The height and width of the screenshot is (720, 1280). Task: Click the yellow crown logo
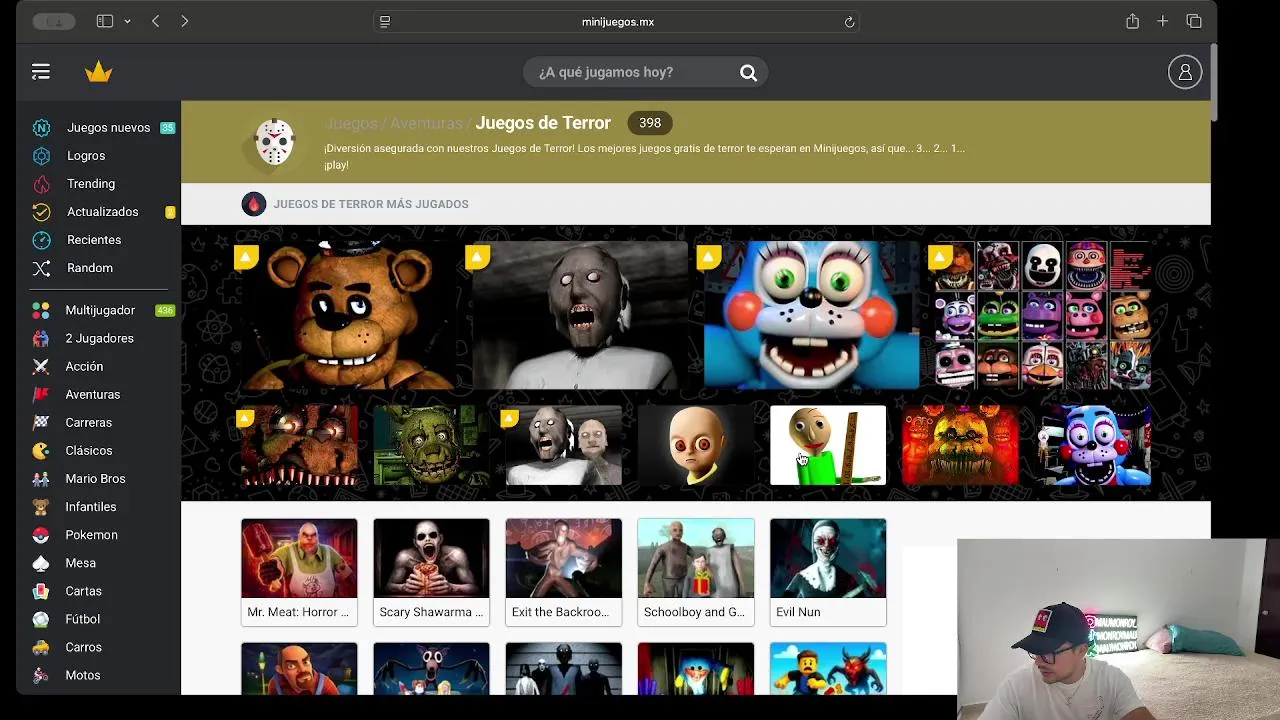[99, 72]
